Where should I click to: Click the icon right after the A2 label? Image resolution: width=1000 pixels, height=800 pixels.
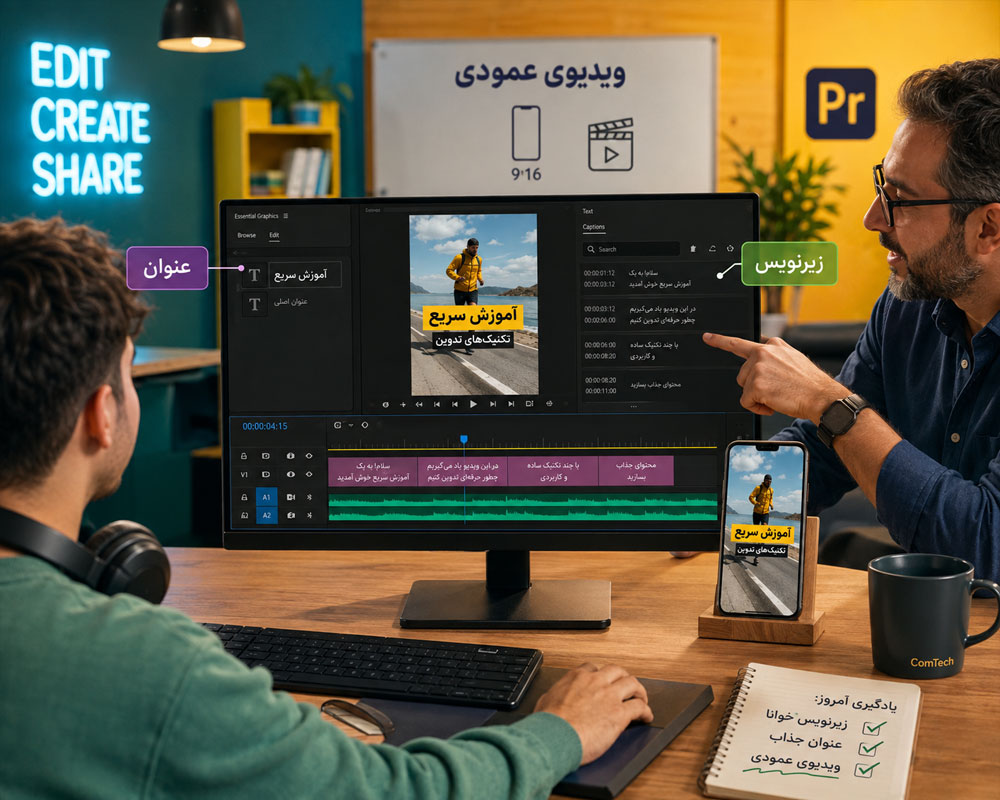[x=291, y=515]
